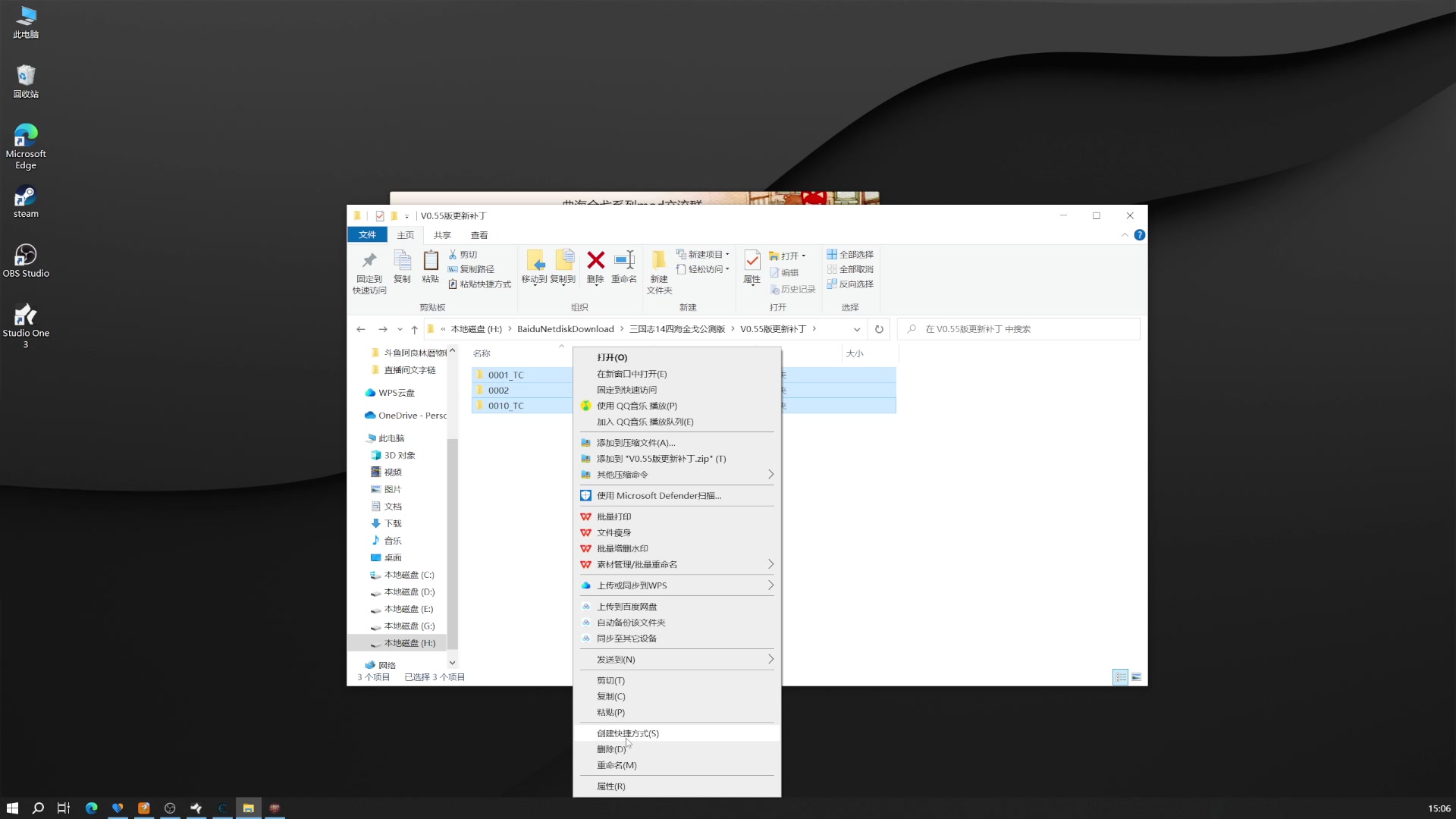The height and width of the screenshot is (819, 1456).
Task: Choose Rename in the context menu
Action: [x=676, y=765]
